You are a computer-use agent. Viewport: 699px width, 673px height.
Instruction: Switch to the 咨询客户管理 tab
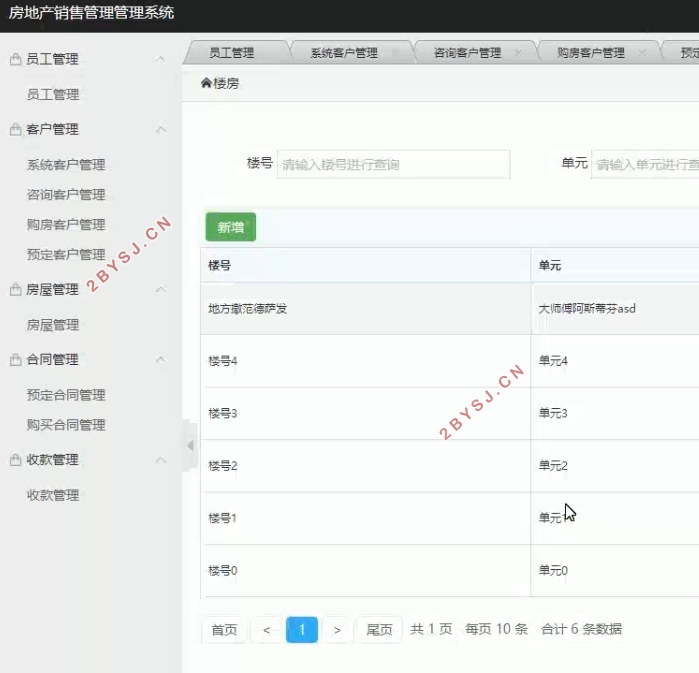(x=467, y=53)
